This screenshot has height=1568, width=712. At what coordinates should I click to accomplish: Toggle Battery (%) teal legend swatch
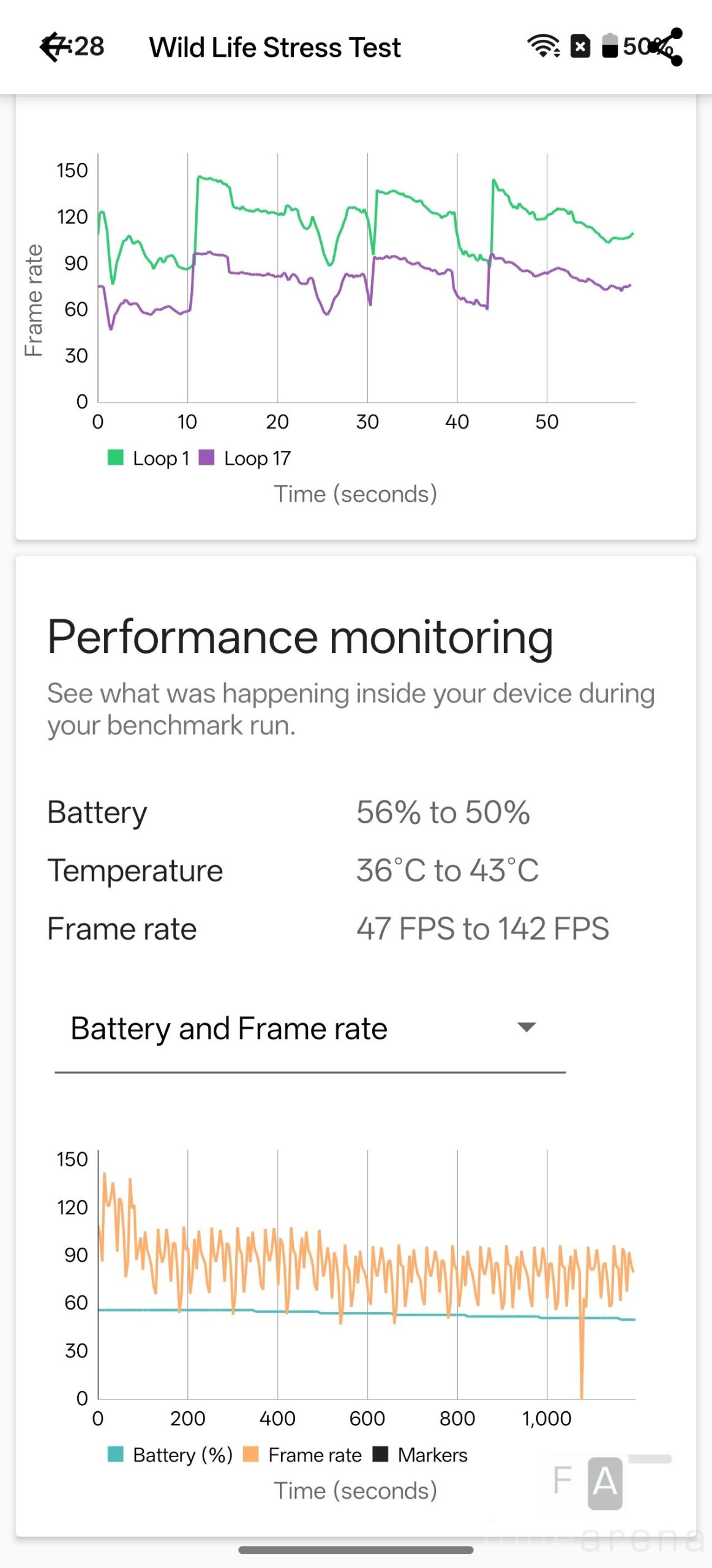[x=116, y=1454]
